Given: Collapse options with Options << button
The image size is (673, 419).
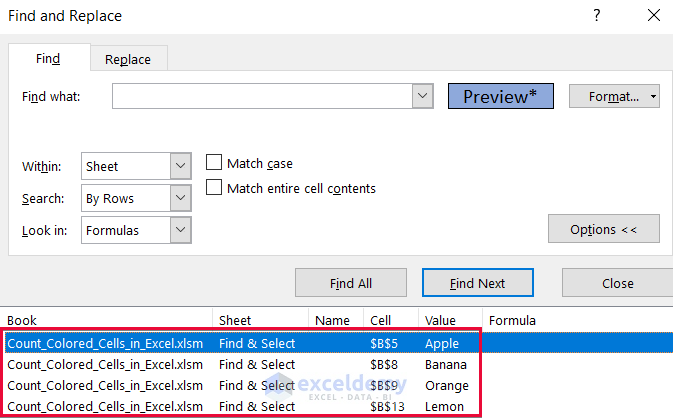Looking at the screenshot, I should pos(603,229).
